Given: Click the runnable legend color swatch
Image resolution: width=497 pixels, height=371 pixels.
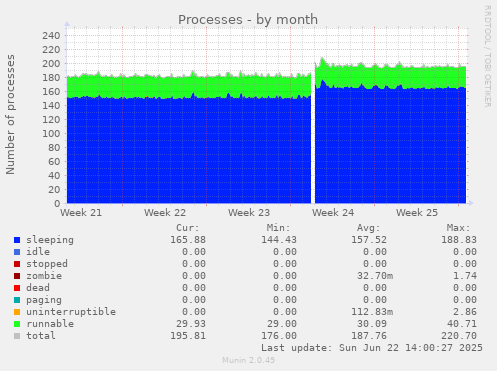Looking at the screenshot, I should [17, 324].
